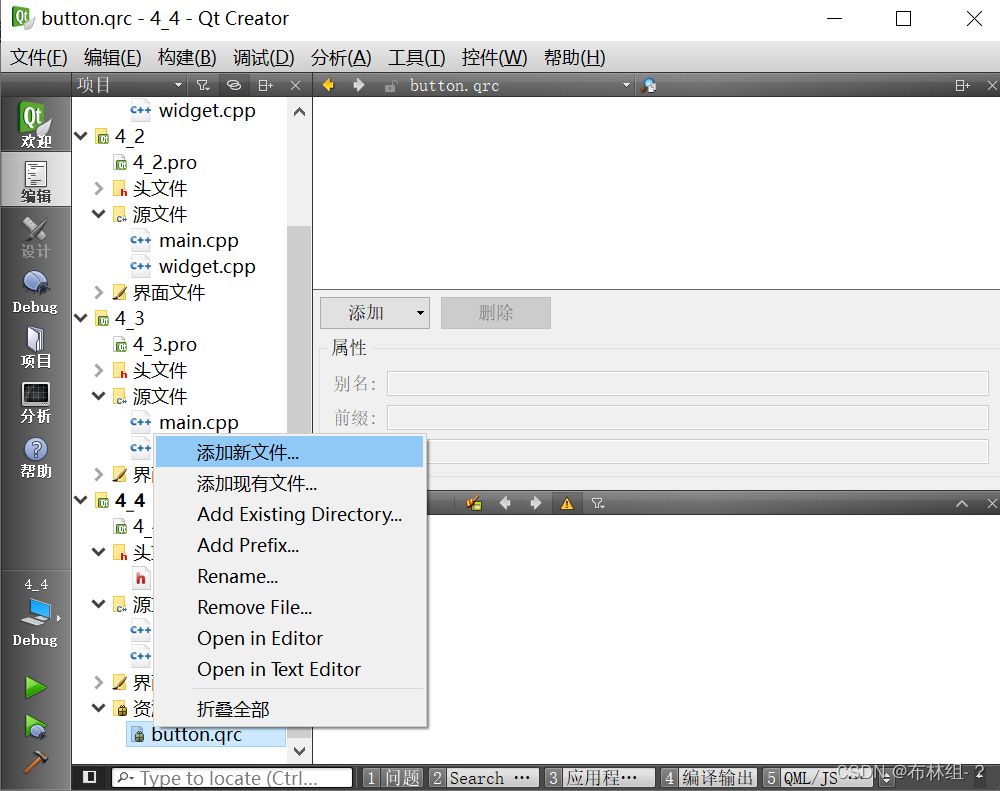
Task: Switch to 设计 (Design) mode
Action: click(35, 237)
